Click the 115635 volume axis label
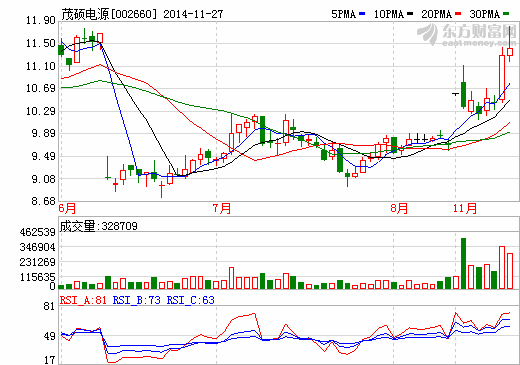 (38, 277)
